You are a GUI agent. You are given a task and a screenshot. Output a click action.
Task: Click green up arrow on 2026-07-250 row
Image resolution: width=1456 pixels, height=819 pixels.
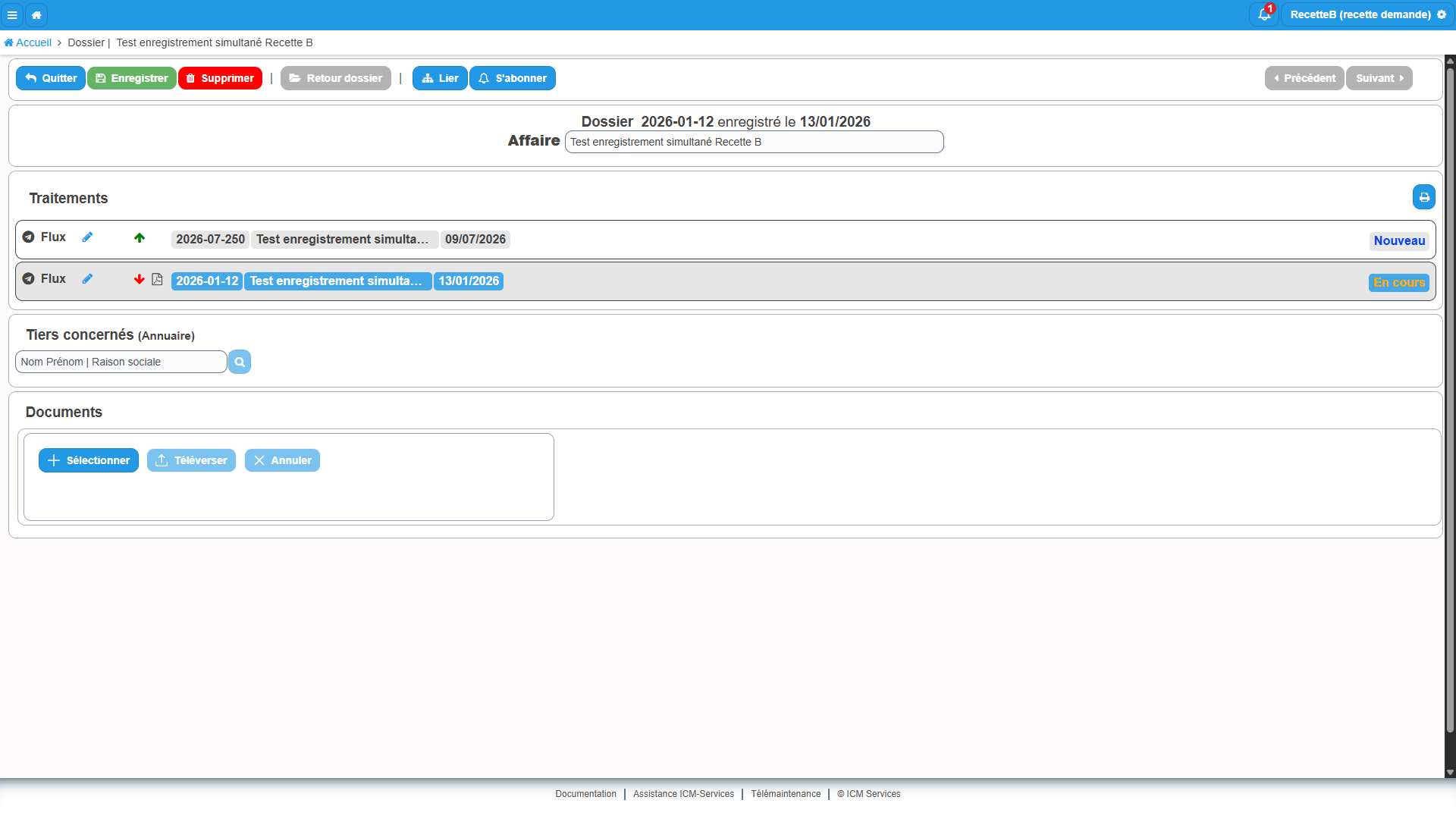click(140, 238)
